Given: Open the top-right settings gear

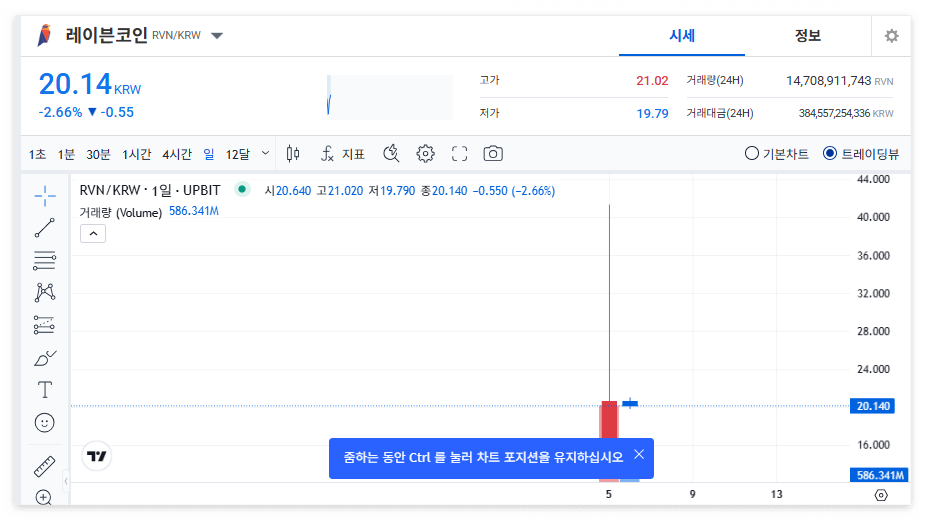Looking at the screenshot, I should pos(892,36).
